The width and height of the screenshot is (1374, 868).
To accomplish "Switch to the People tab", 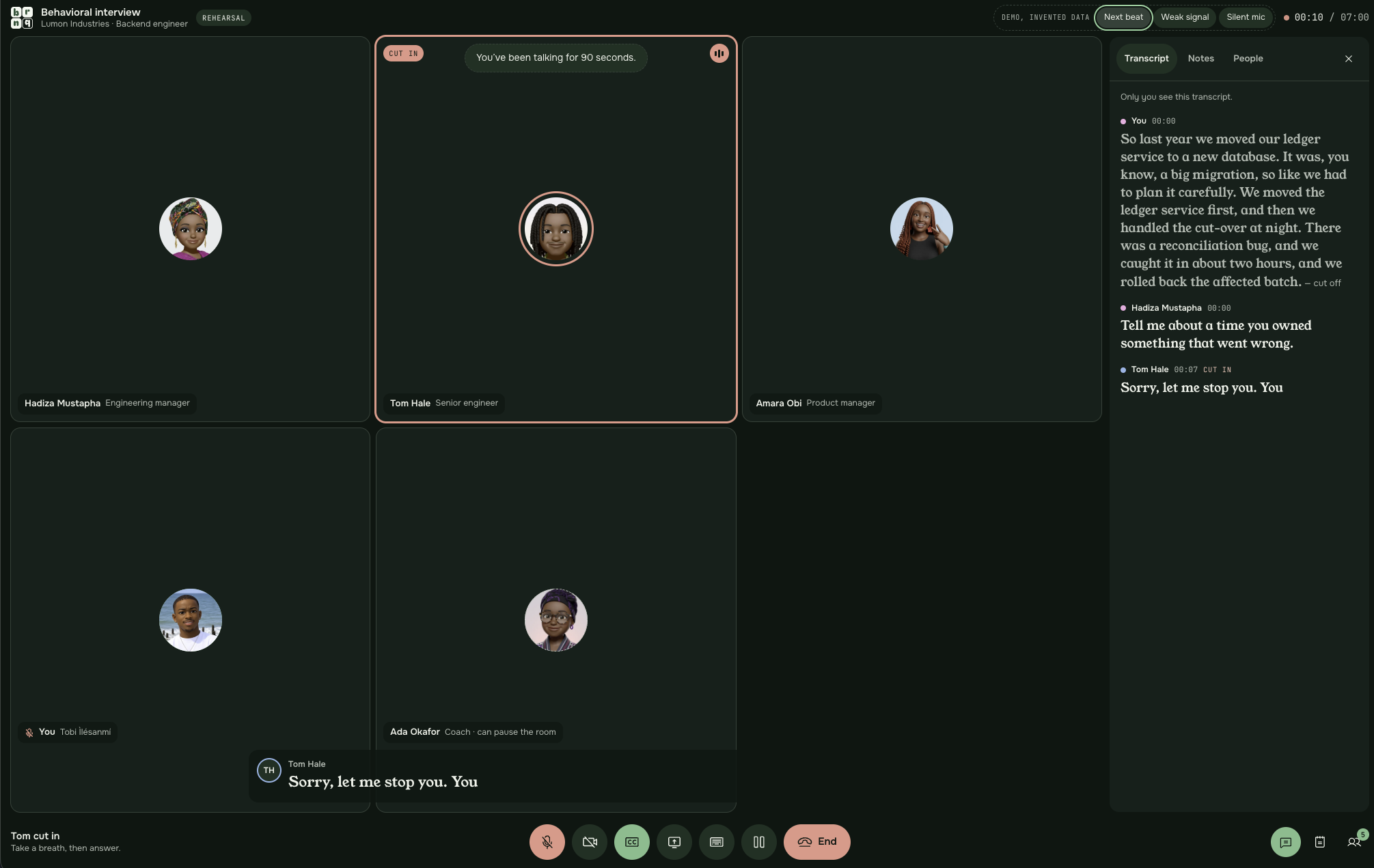I will click(x=1248, y=59).
